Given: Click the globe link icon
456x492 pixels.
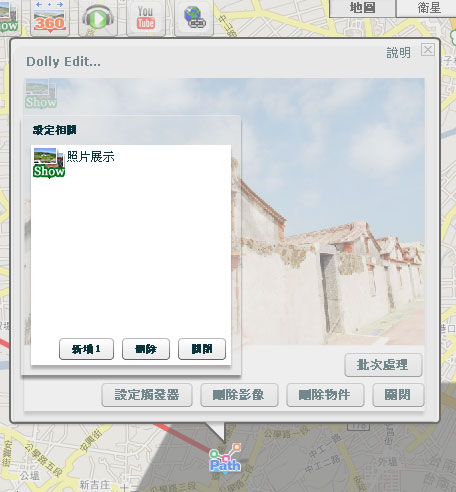Looking at the screenshot, I should point(194,17).
